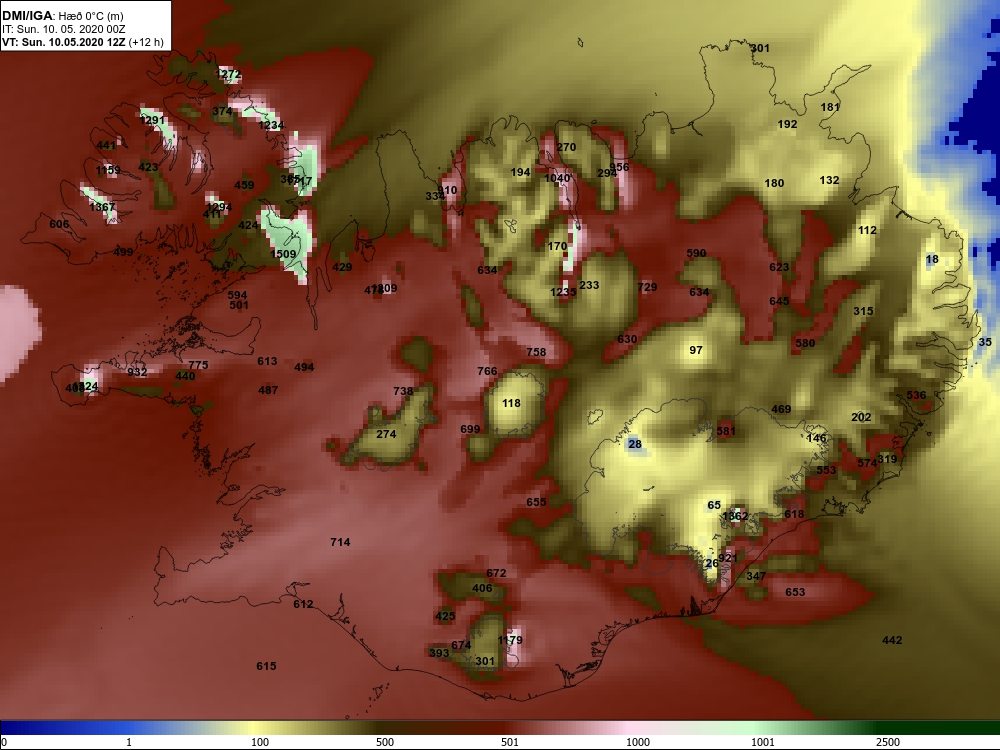Screen dimensions: 1000x750
Task: Click the map value '494'
Action: (x=304, y=367)
